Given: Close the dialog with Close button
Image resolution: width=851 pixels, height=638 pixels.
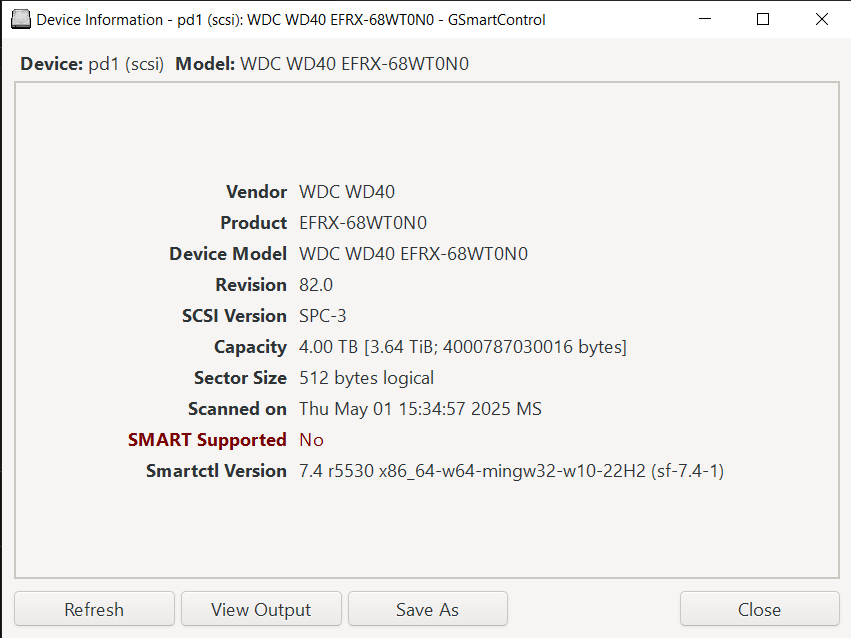Looking at the screenshot, I should point(759,609).
